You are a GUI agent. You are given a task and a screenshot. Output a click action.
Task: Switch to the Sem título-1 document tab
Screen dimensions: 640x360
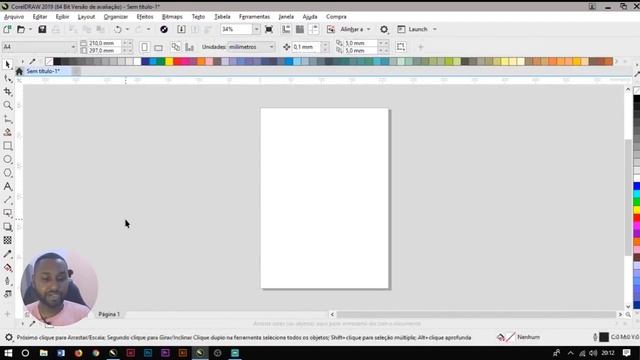click(43, 71)
